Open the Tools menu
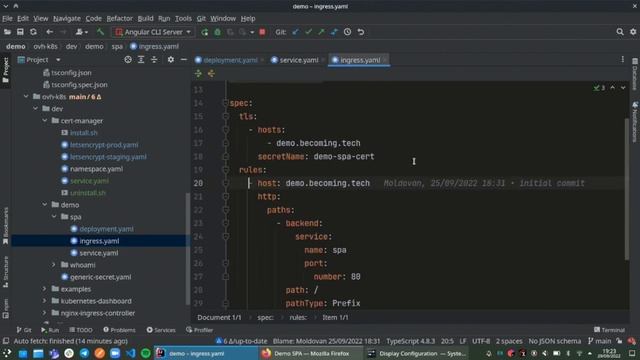 click(x=183, y=18)
